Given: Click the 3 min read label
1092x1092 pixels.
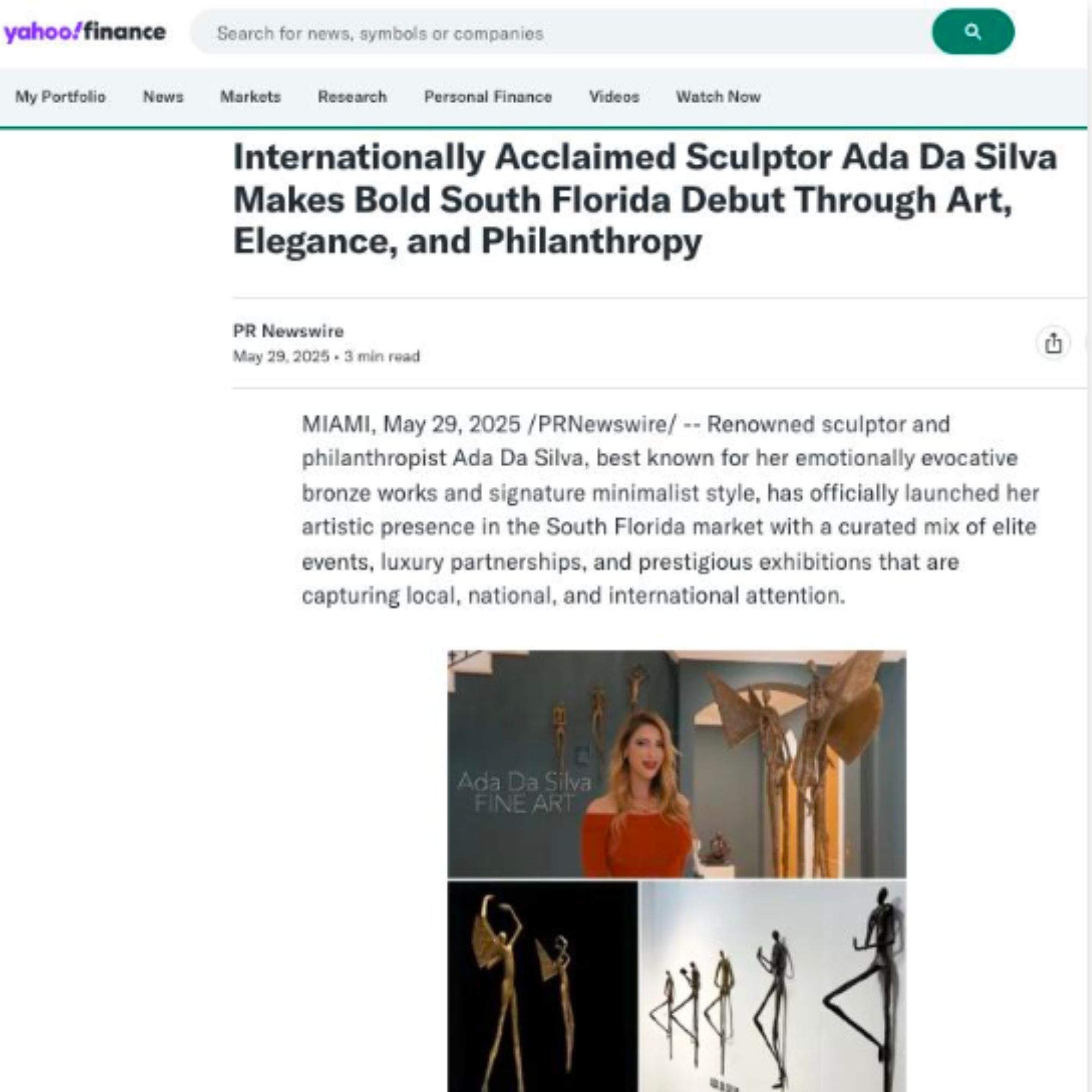Looking at the screenshot, I should (x=382, y=356).
